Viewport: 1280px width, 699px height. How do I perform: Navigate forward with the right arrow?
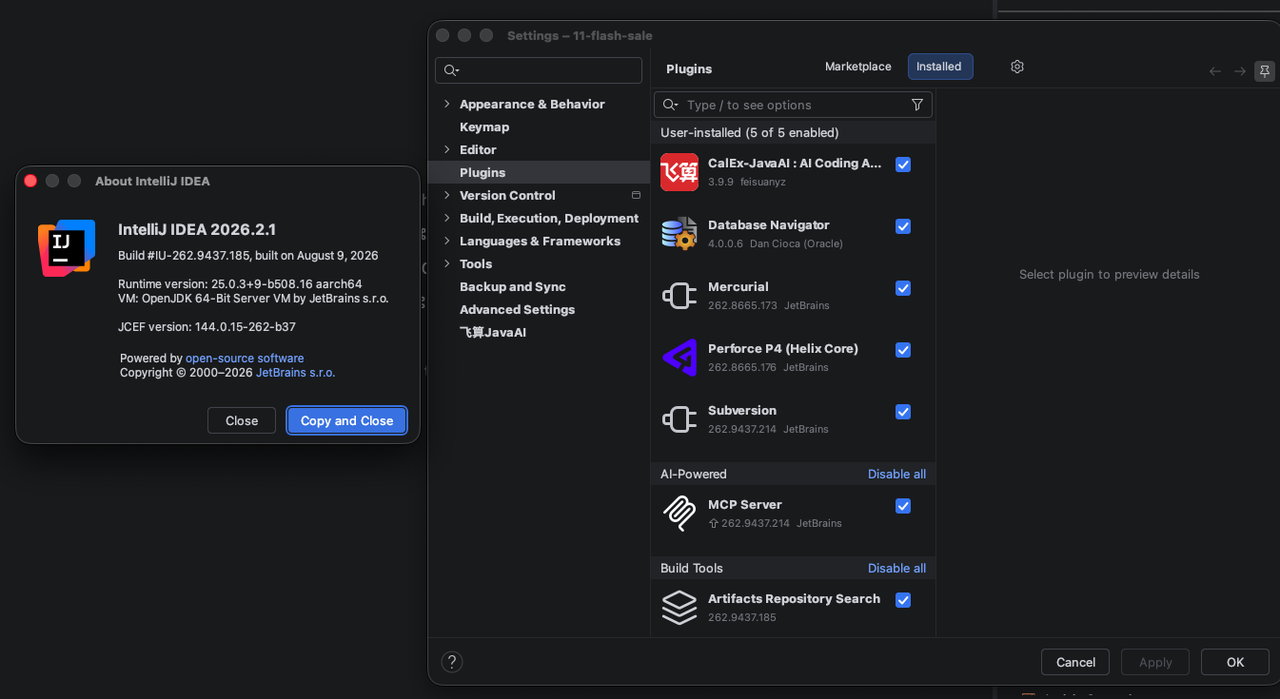[x=1239, y=71]
